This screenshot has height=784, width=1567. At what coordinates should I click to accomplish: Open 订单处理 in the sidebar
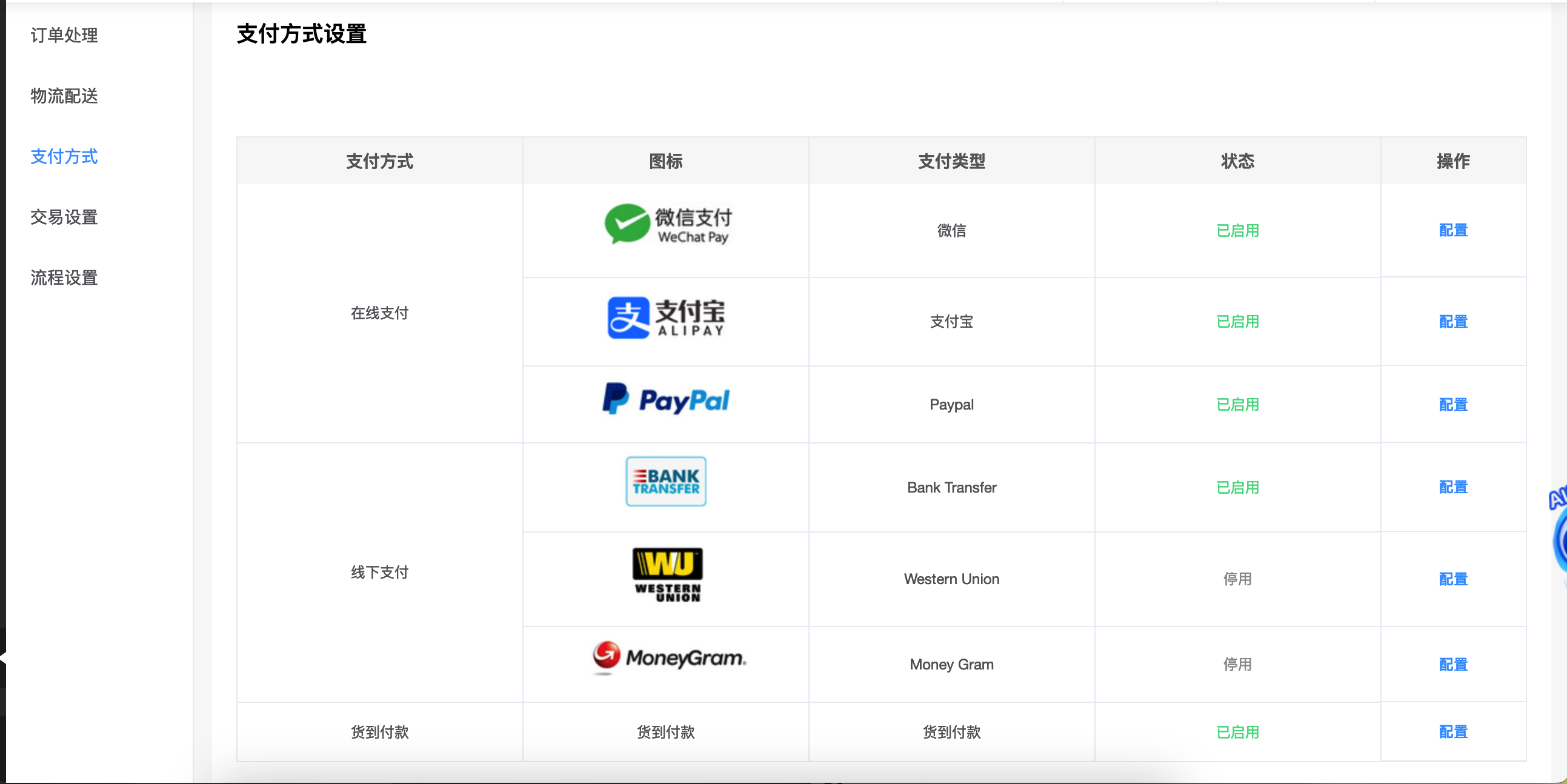pyautogui.click(x=64, y=35)
